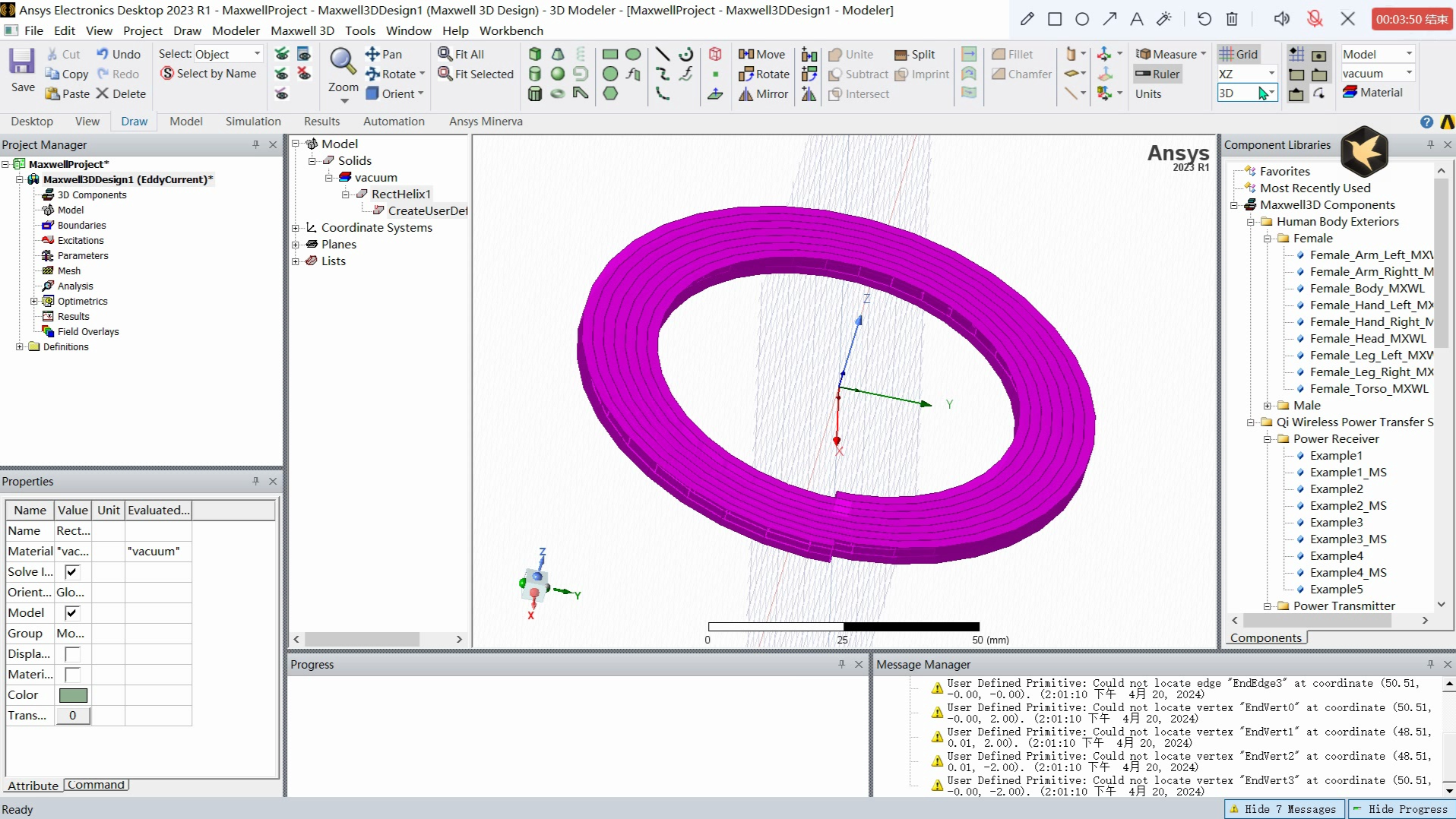Expand the Power Transmitter folder
This screenshot has width=1456, height=819.
1267,606
